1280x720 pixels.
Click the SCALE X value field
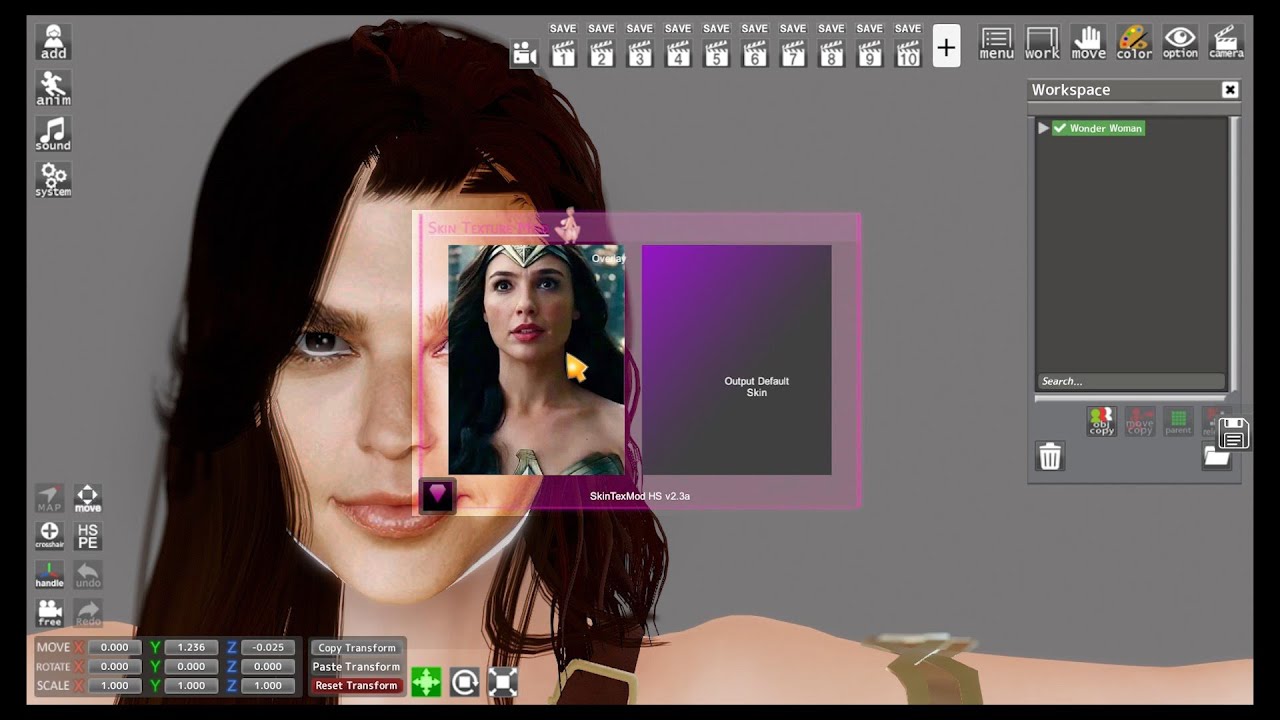pos(114,685)
